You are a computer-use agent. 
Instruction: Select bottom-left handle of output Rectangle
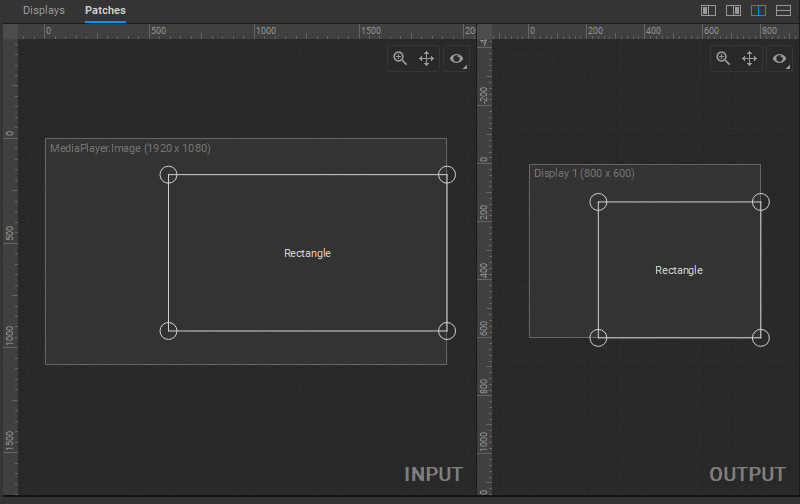point(598,338)
